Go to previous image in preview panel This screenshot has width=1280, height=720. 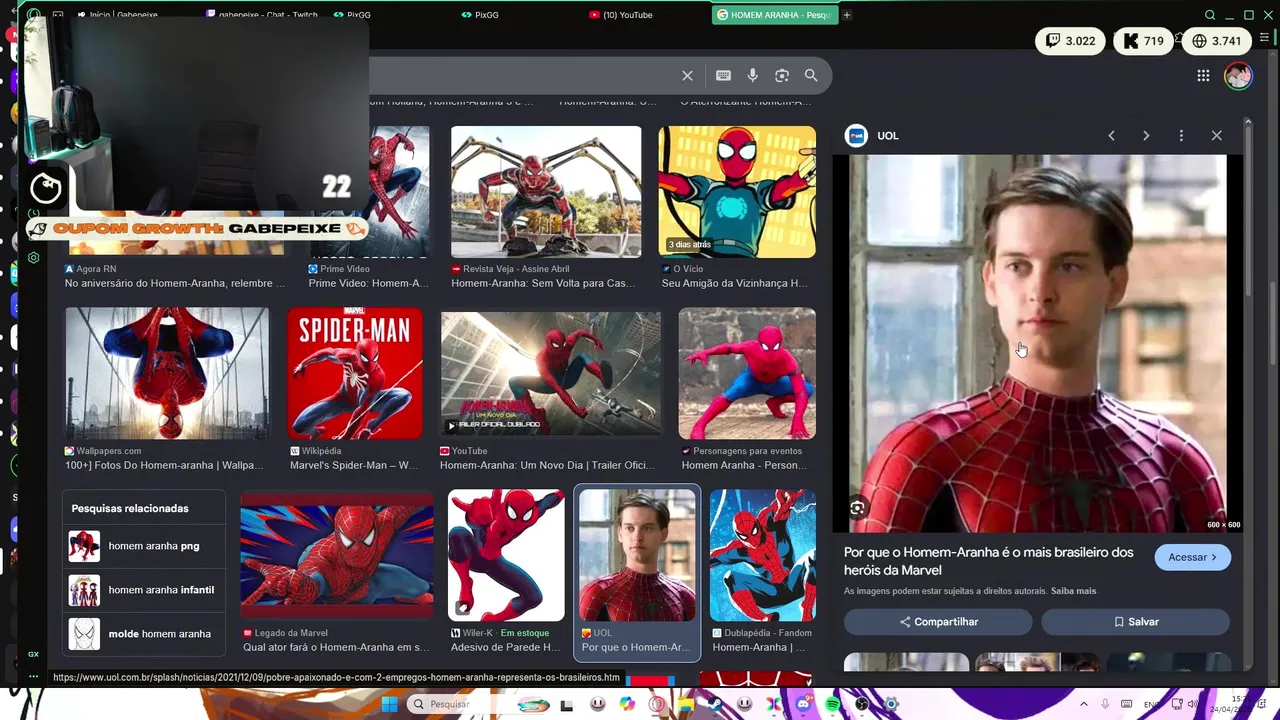click(1111, 135)
